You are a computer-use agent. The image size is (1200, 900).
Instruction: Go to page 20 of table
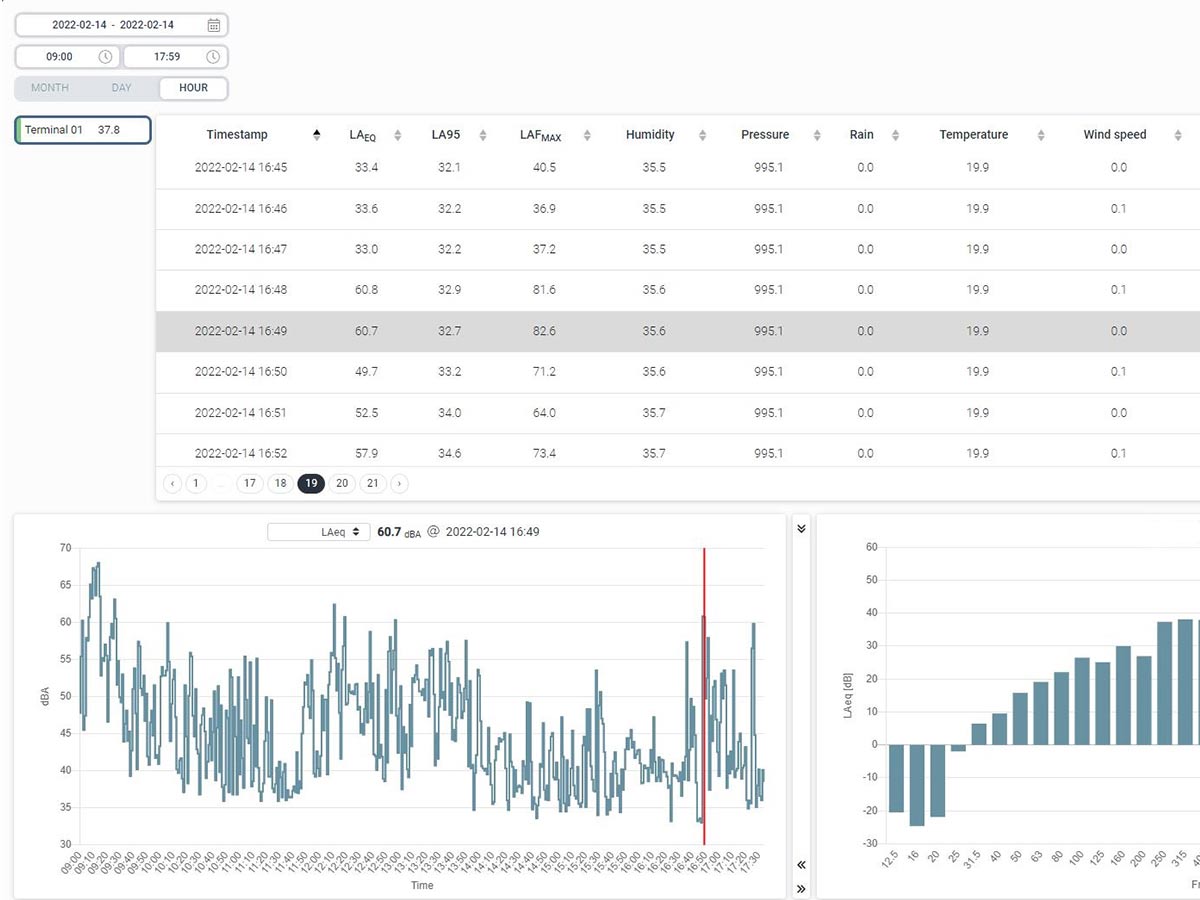click(342, 484)
